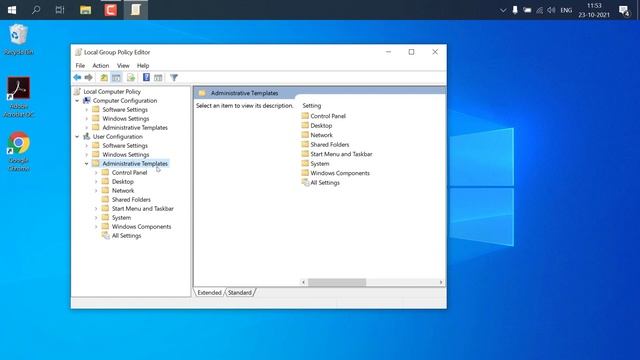The width and height of the screenshot is (640, 360).
Task: Select the Adobe Acrobat DC desktop shortcut
Action: click(x=18, y=97)
